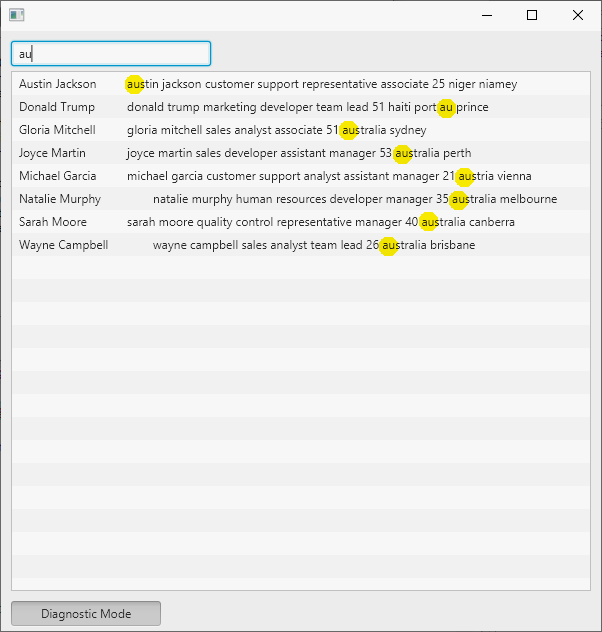The image size is (602, 632).
Task: Select the Joyce Martin name cell
Action: tap(52, 153)
